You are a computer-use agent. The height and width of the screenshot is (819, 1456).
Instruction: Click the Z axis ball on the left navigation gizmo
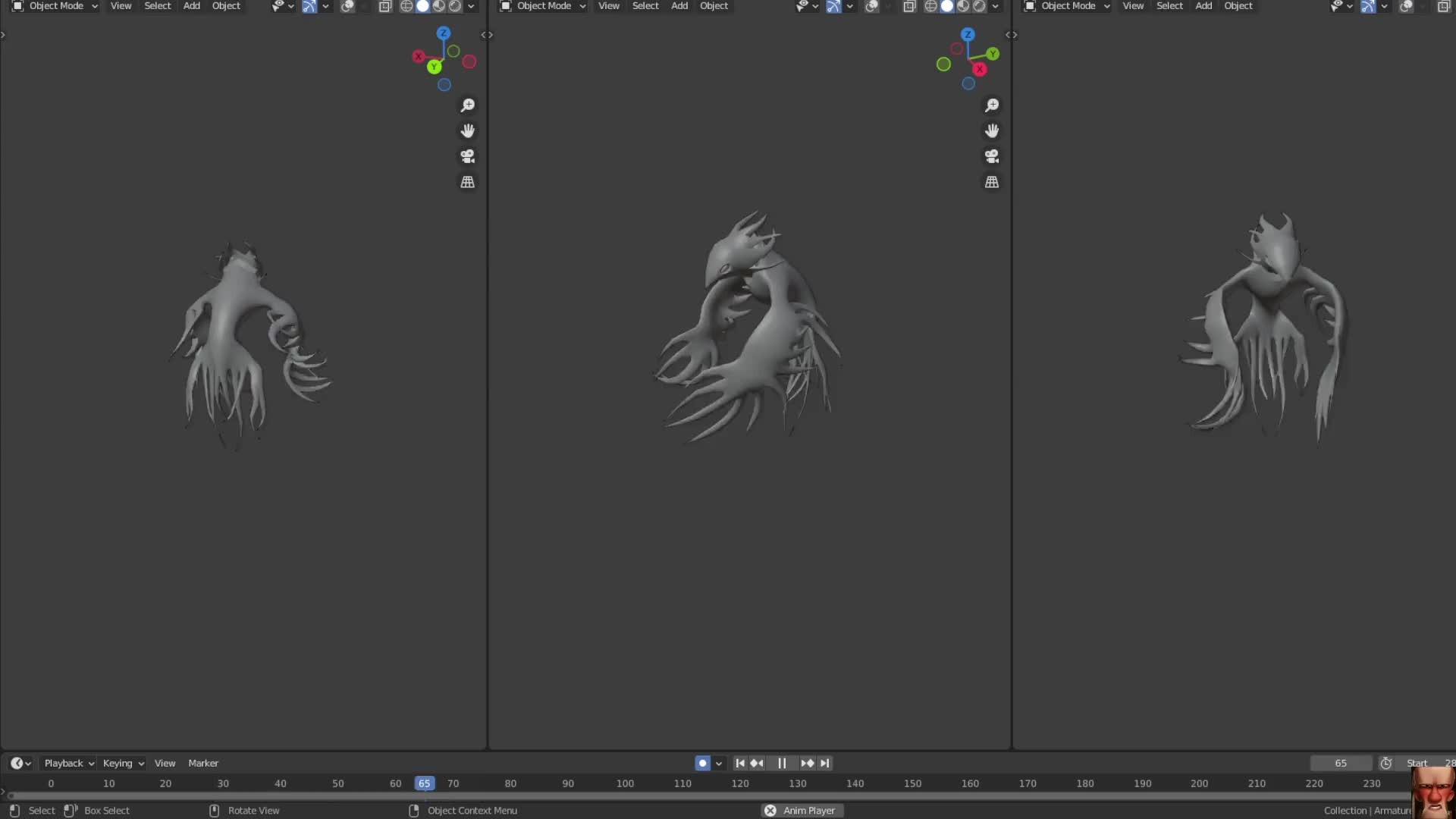tap(444, 33)
